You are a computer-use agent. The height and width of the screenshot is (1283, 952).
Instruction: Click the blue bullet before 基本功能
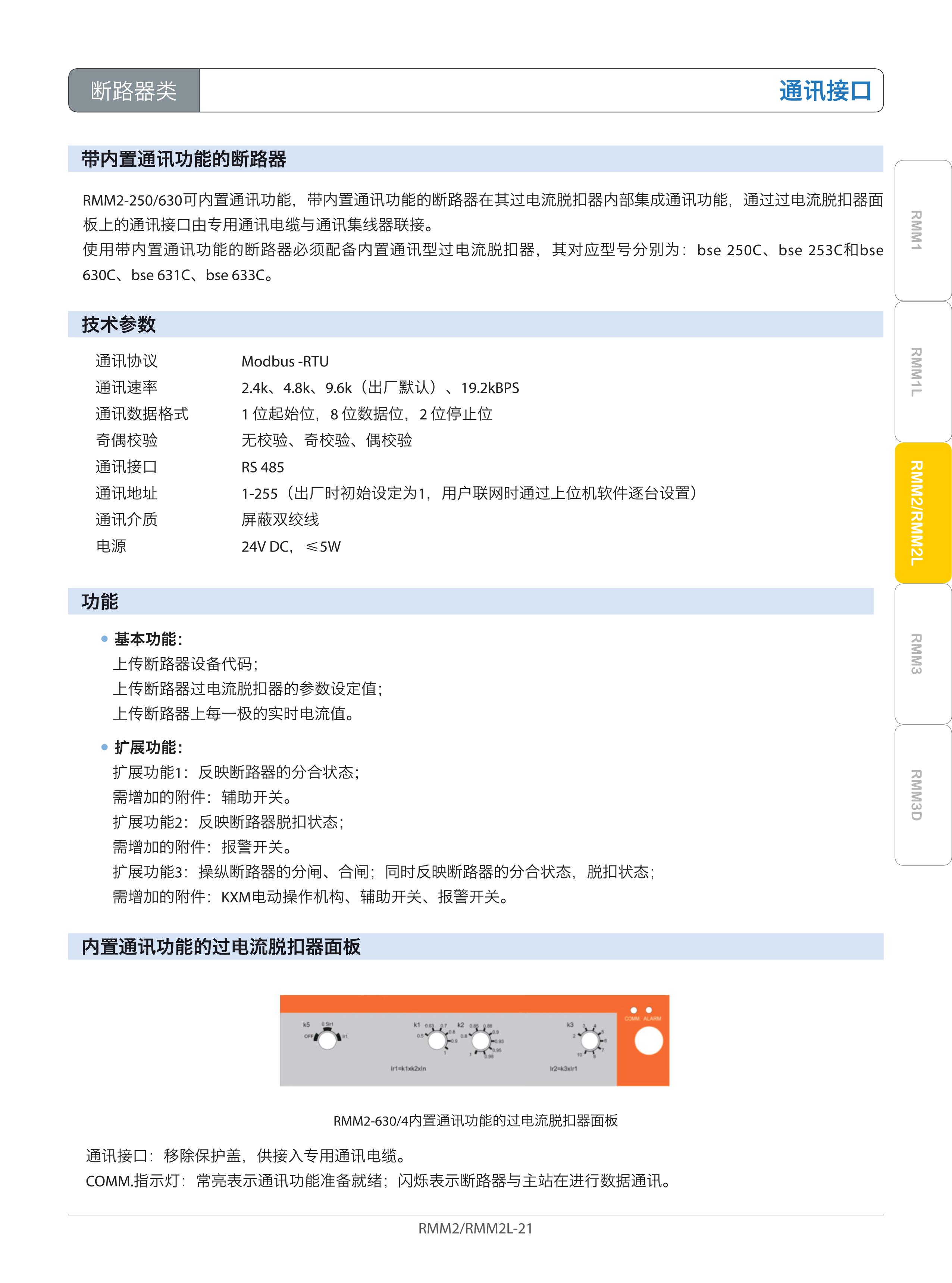coord(104,639)
